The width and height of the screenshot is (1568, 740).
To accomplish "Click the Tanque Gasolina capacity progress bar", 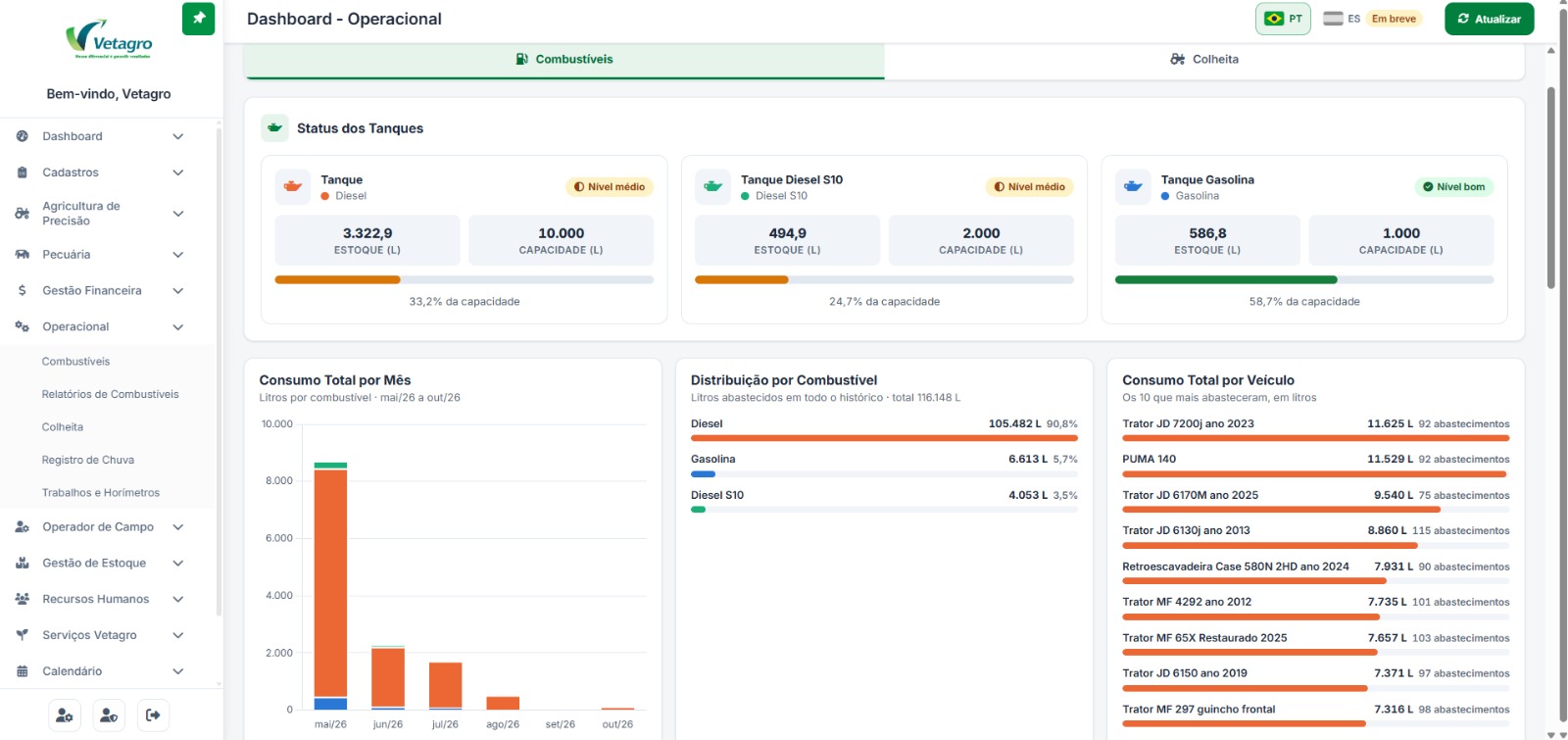I will (1304, 280).
